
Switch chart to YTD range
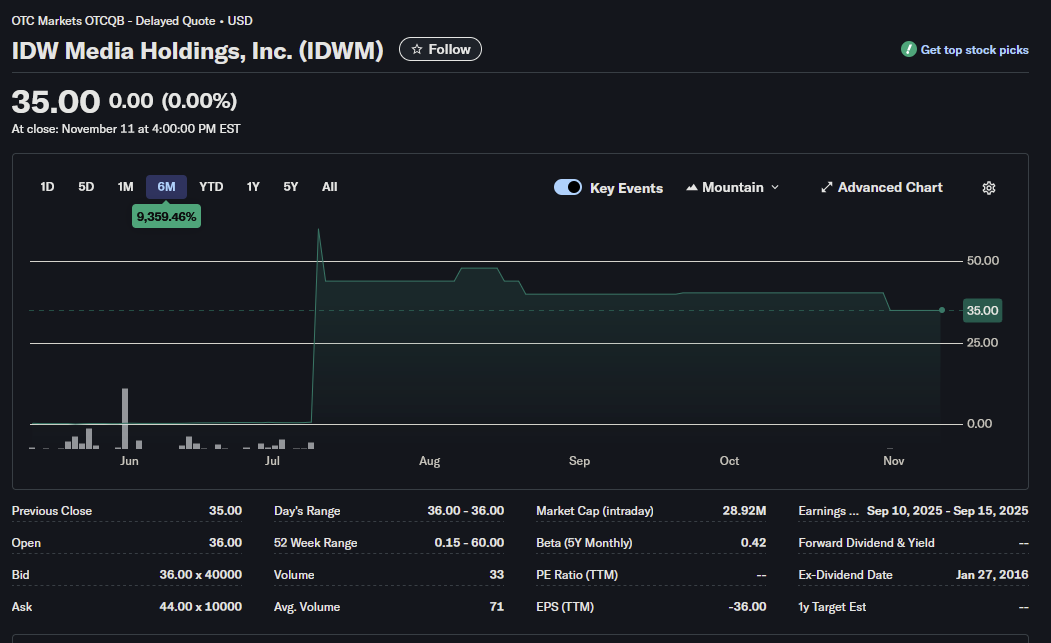[211, 187]
